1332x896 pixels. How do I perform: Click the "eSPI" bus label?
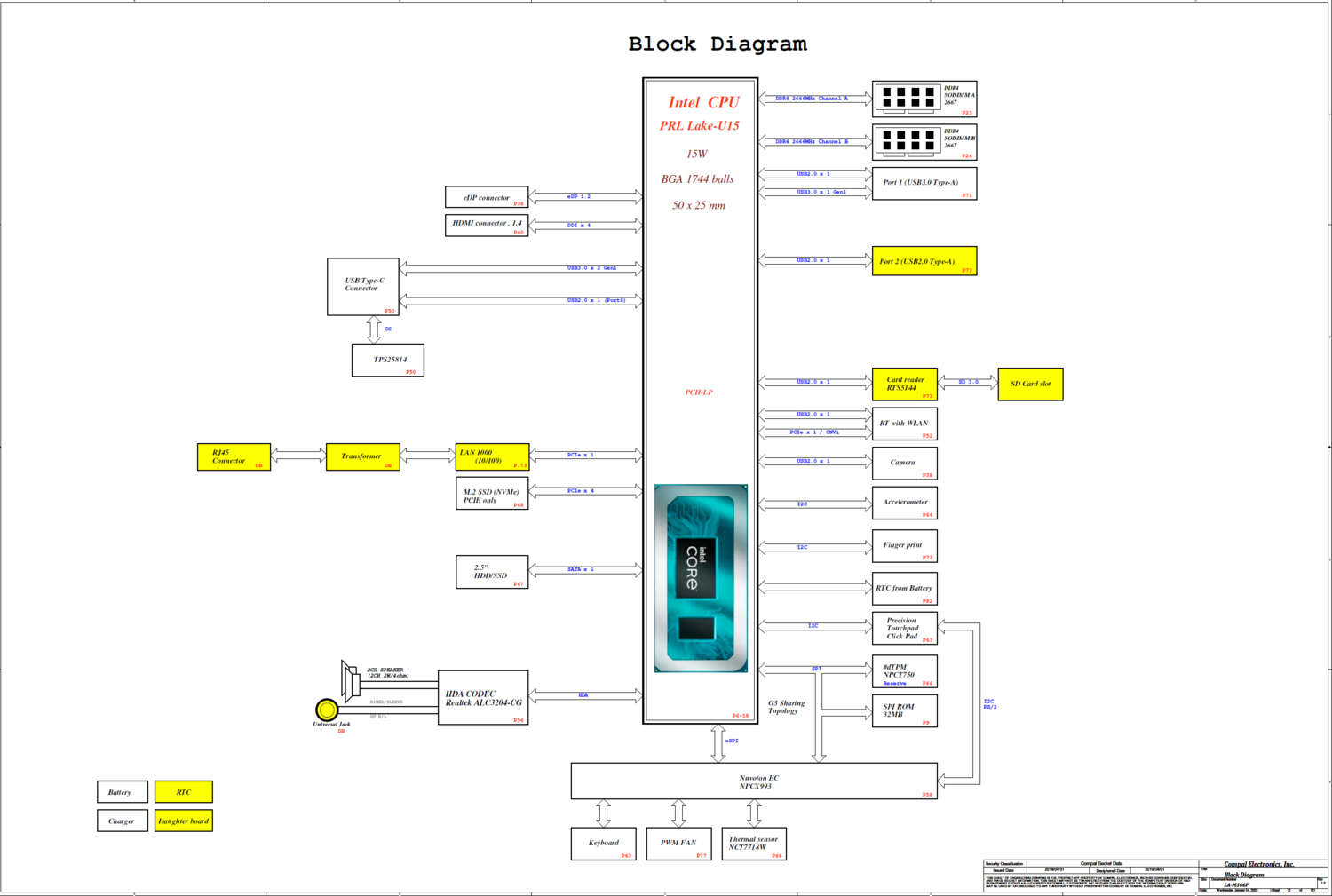tap(732, 741)
